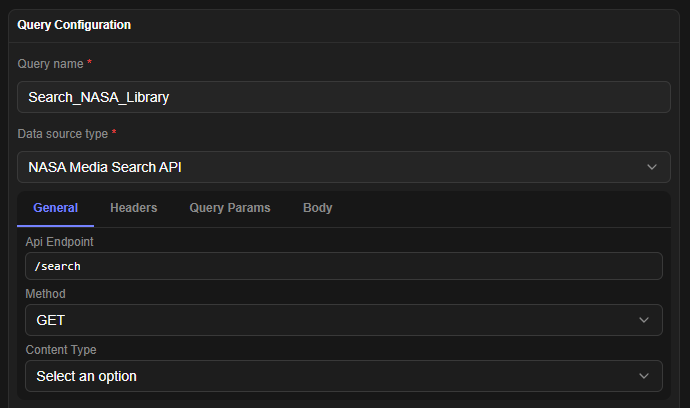690x408 pixels.
Task: Open the Data source type dropdown
Action: [x=344, y=167]
